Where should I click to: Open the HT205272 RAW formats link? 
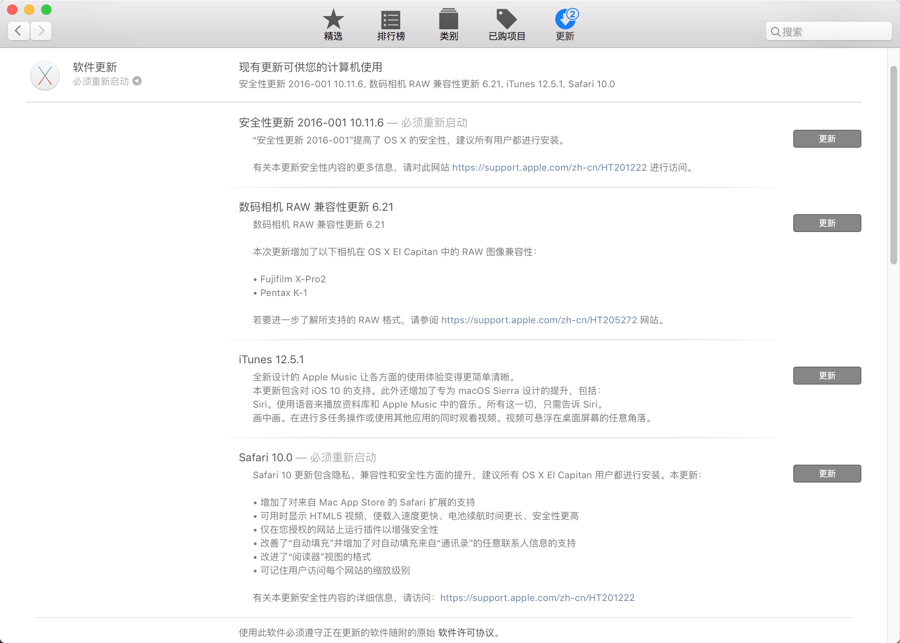click(539, 320)
